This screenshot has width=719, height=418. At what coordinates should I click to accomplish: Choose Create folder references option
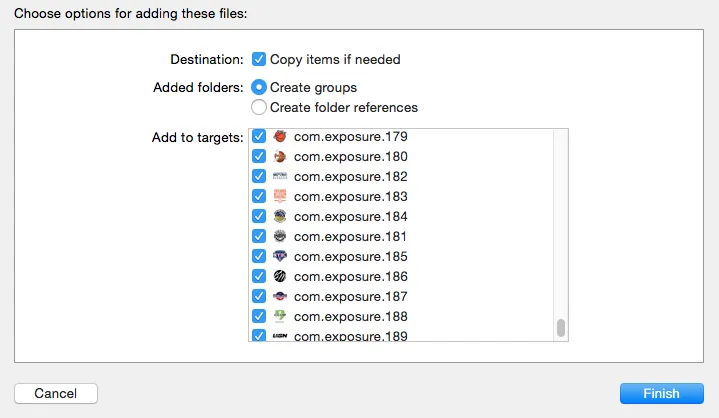click(x=259, y=107)
